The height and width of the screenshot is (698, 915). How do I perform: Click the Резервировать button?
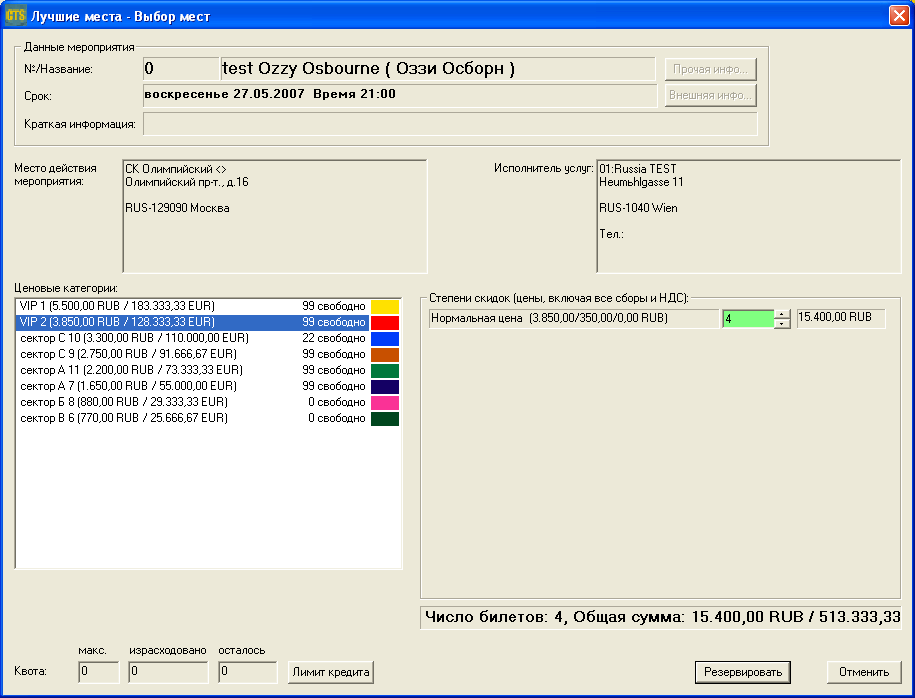point(742,672)
